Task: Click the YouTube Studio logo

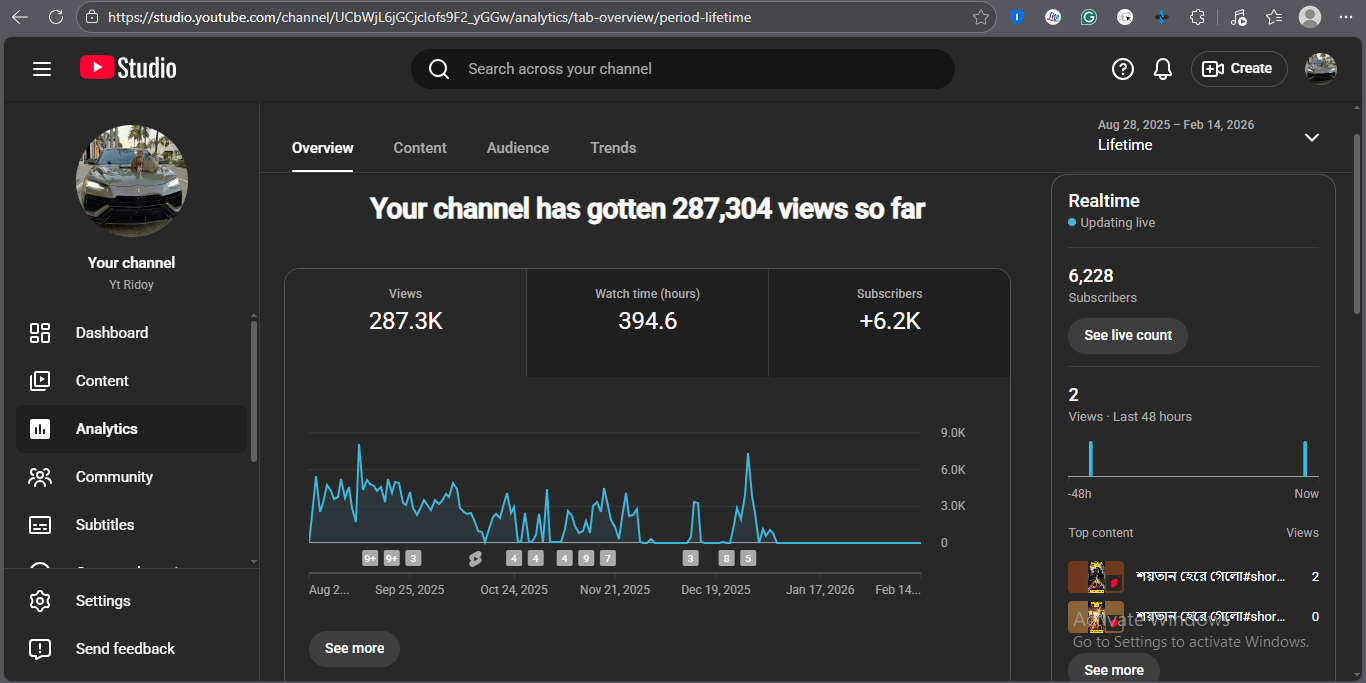Action: (x=128, y=68)
